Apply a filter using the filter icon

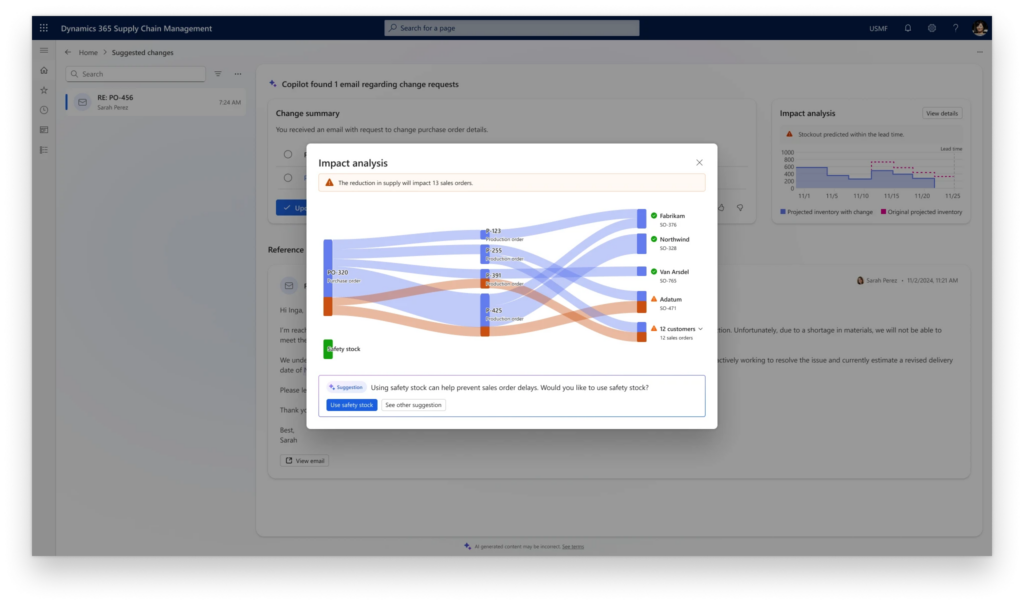(x=218, y=73)
